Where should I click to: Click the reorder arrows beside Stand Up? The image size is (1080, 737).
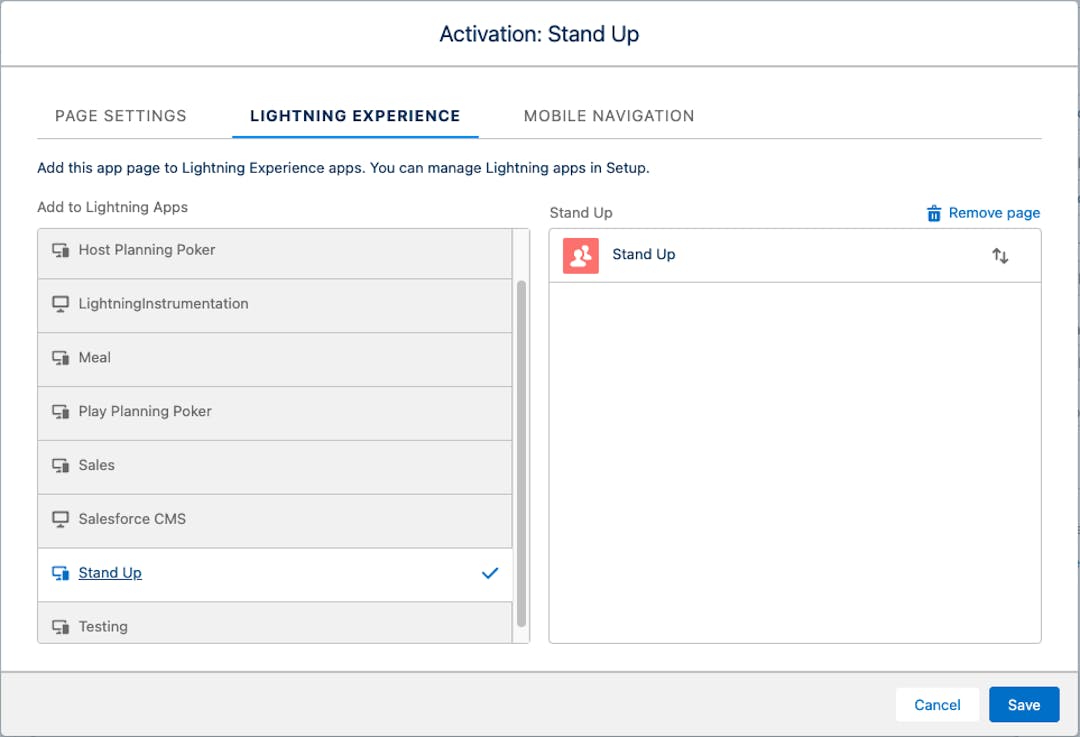(x=1000, y=255)
